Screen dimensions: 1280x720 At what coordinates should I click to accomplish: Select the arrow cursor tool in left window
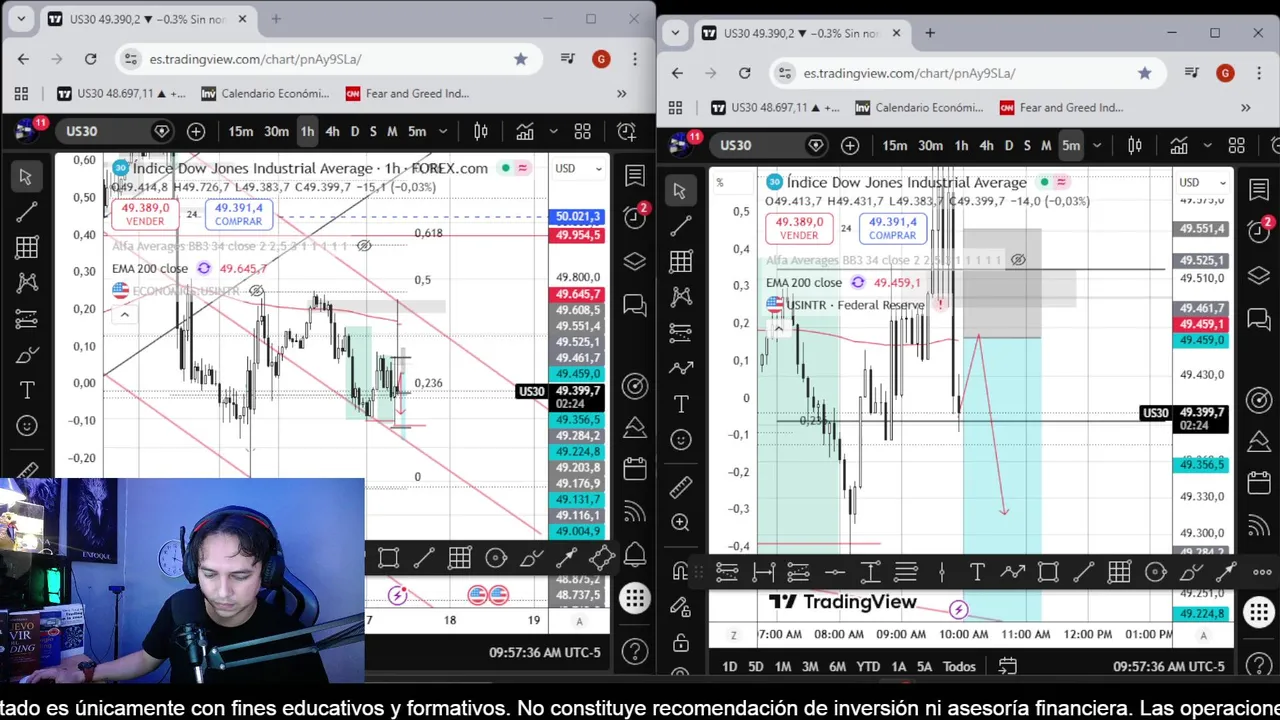(x=26, y=177)
